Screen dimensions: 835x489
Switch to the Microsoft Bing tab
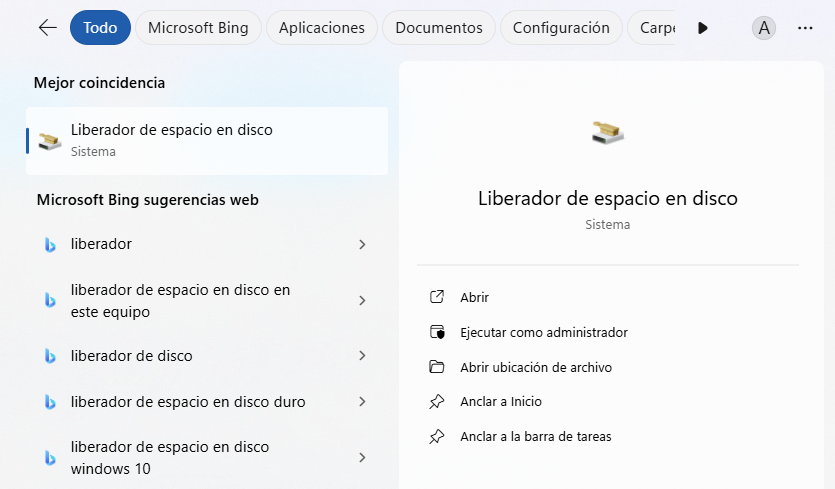click(198, 28)
